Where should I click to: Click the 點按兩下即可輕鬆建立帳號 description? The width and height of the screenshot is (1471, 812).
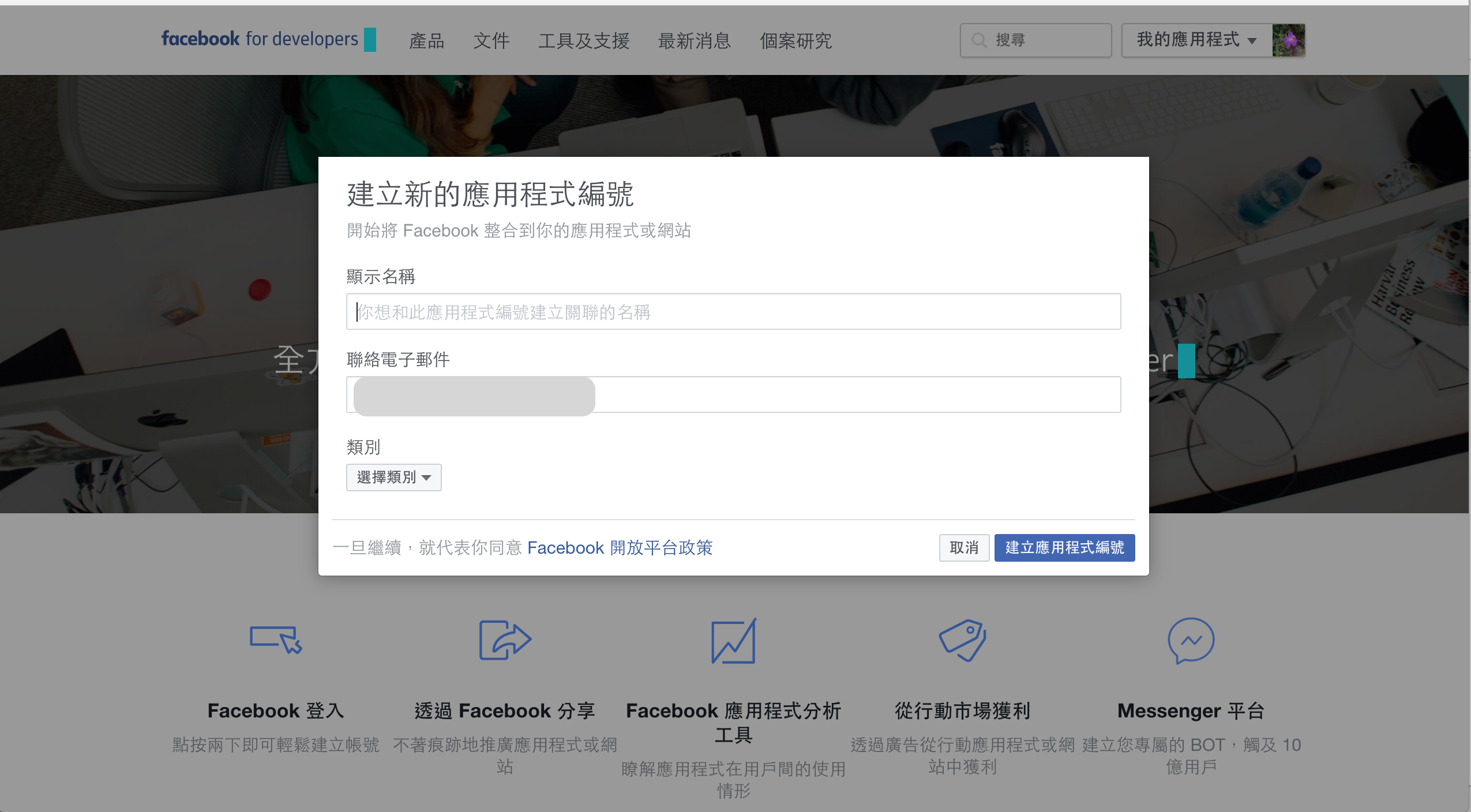coord(276,745)
